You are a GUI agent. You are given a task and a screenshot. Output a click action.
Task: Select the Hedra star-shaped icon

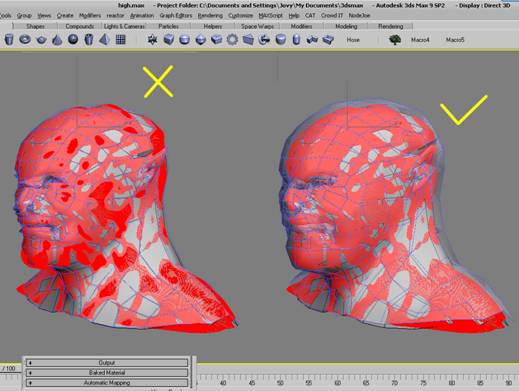pyautogui.click(x=152, y=40)
